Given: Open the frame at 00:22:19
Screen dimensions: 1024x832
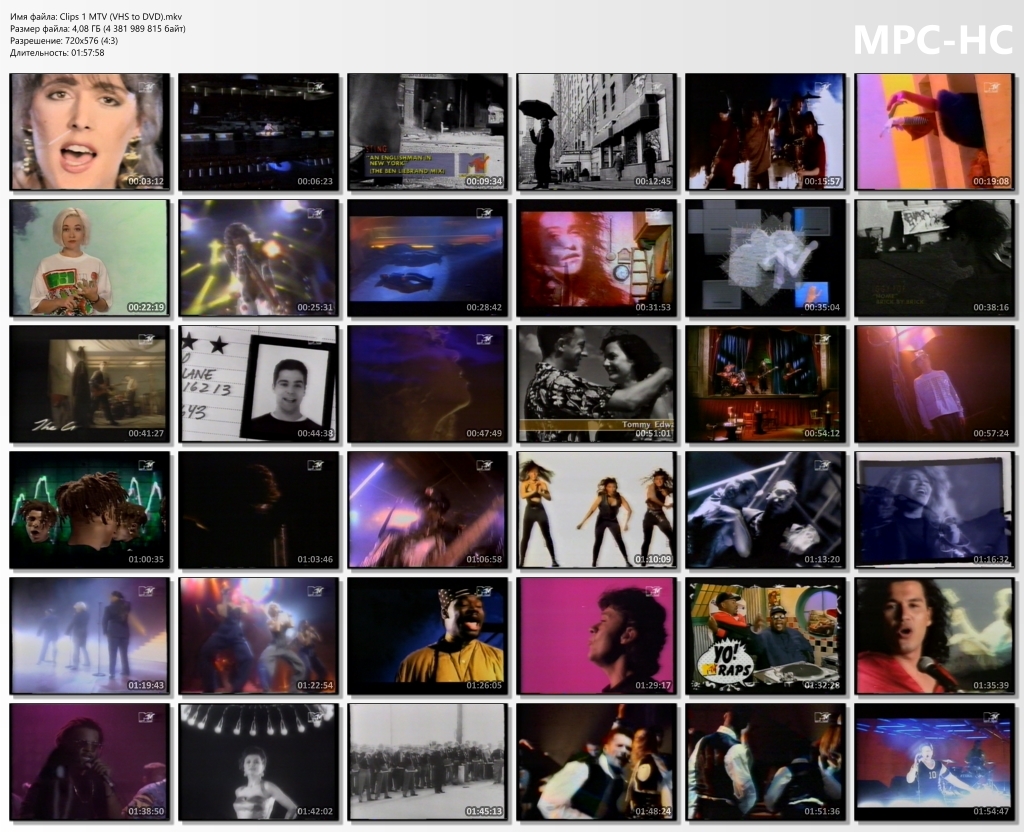Looking at the screenshot, I should tap(89, 258).
